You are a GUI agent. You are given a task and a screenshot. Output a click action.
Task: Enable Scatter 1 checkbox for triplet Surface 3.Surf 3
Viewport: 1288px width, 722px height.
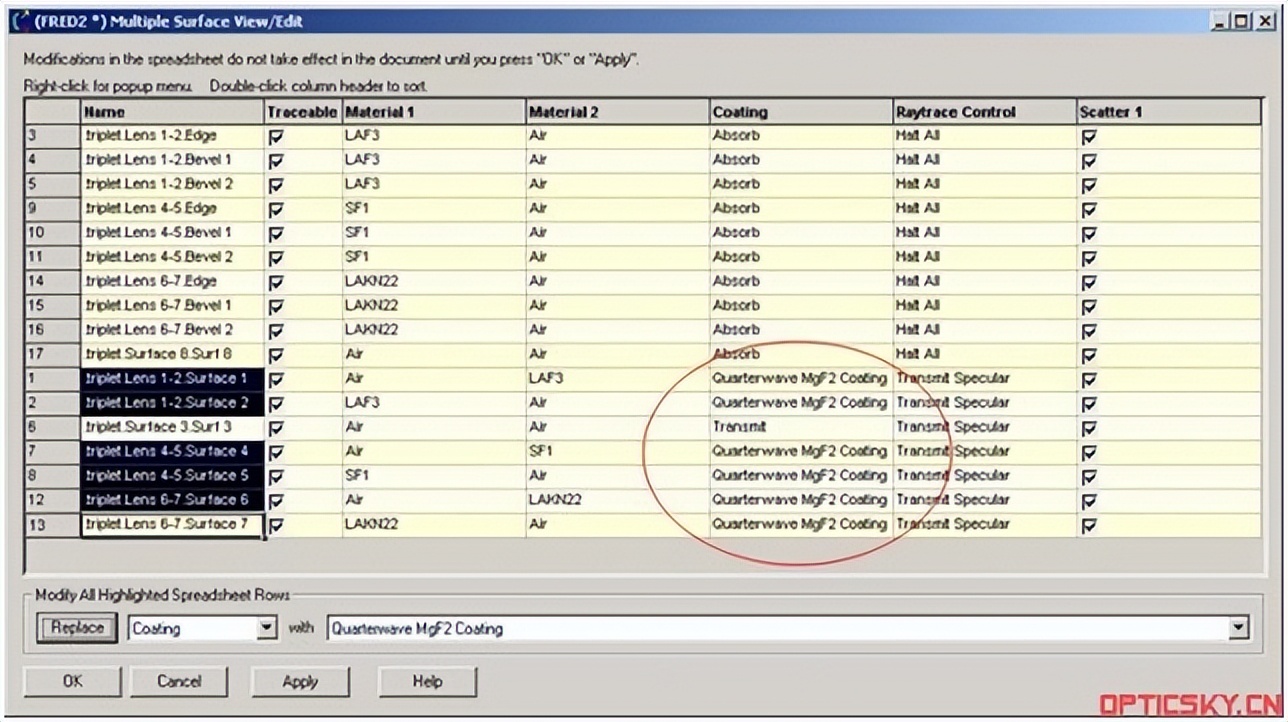(x=1089, y=427)
